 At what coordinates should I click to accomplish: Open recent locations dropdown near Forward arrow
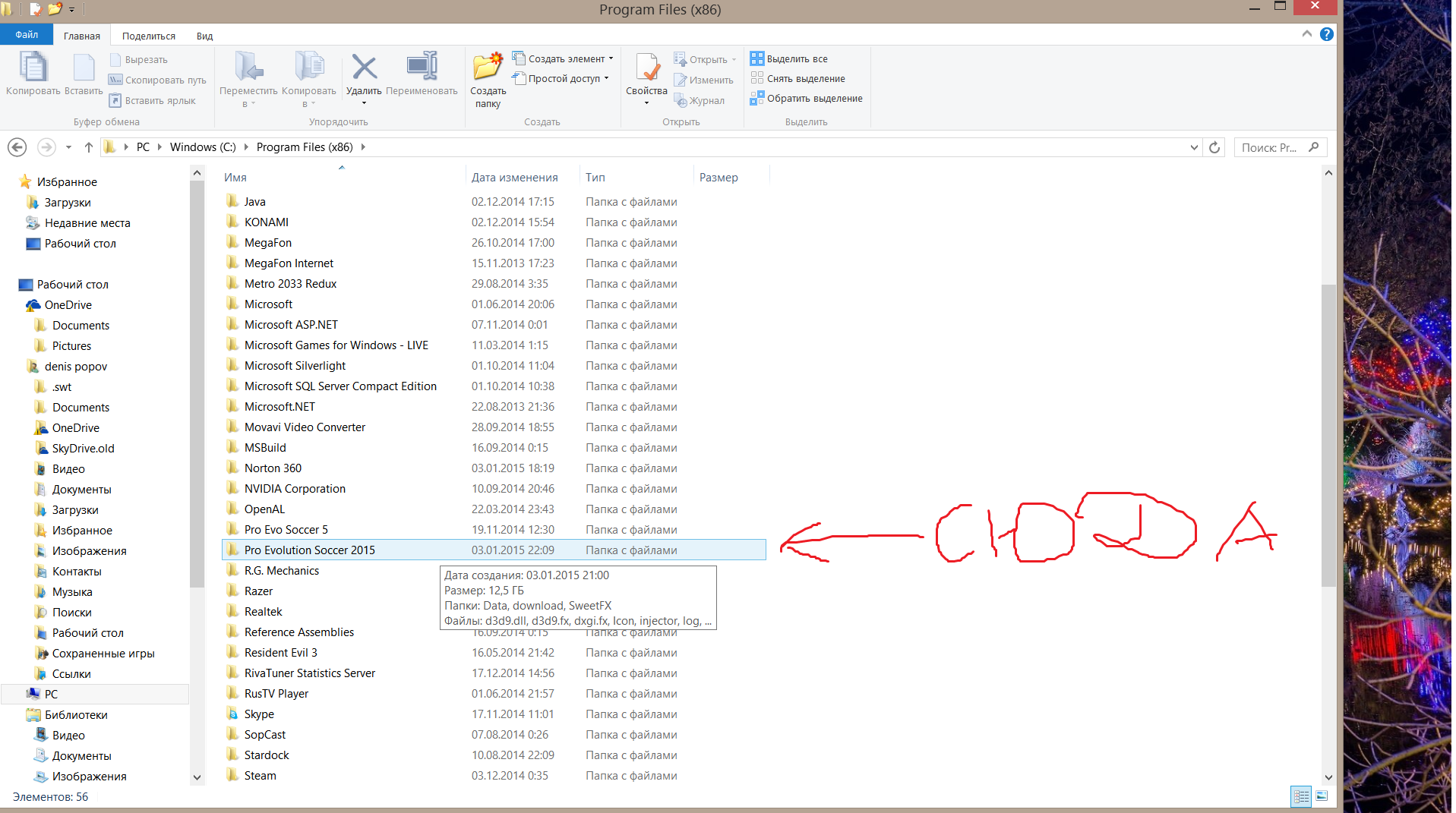pyautogui.click(x=68, y=147)
